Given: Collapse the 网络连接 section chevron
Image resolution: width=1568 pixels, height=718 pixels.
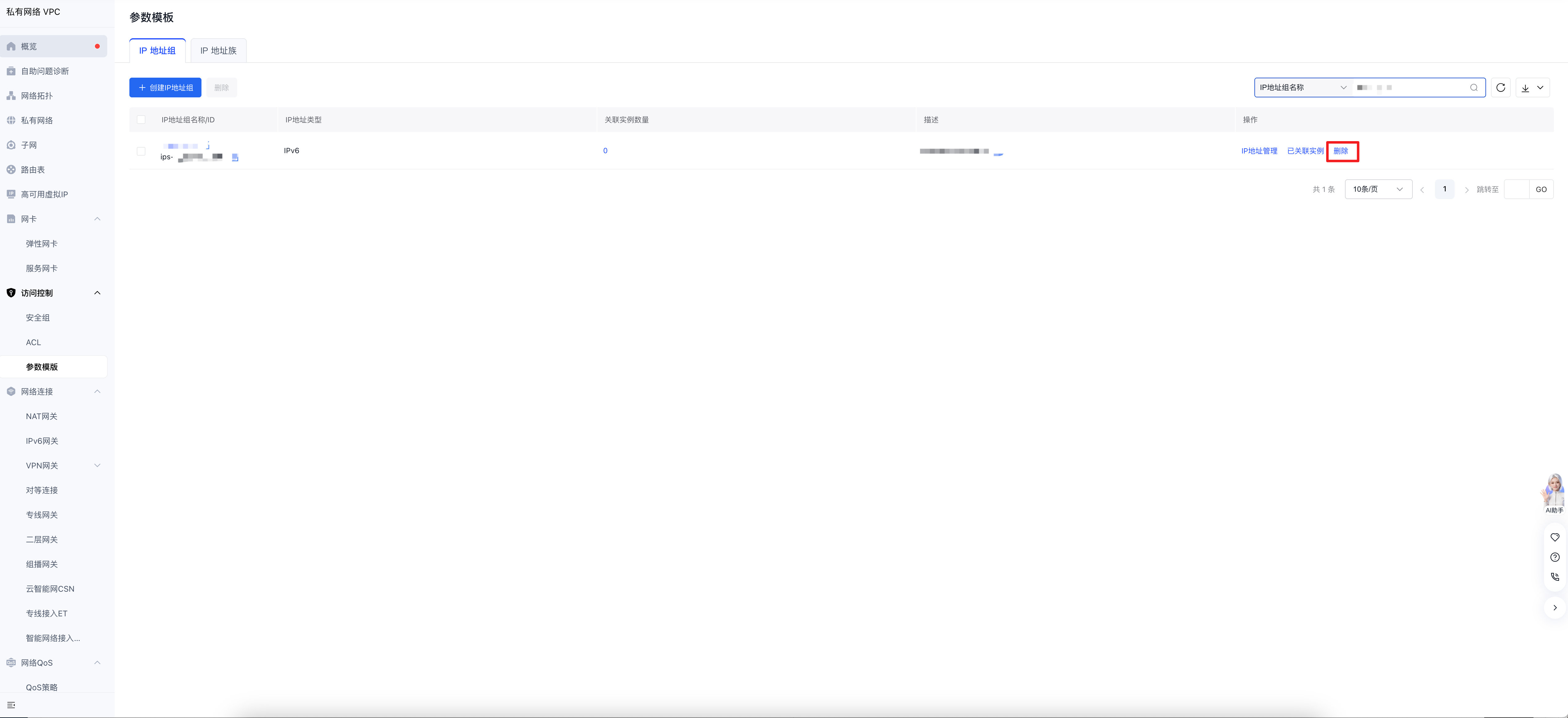Looking at the screenshot, I should tap(97, 392).
